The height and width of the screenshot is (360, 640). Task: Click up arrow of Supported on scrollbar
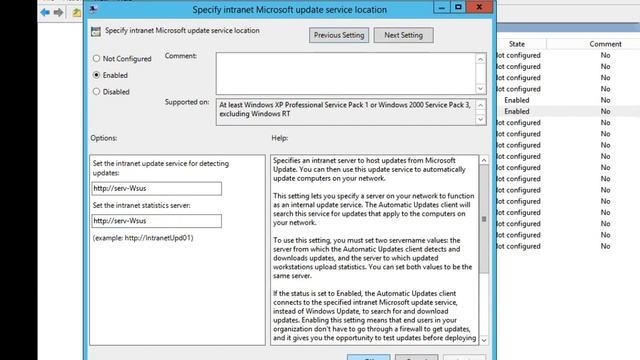[x=481, y=105]
